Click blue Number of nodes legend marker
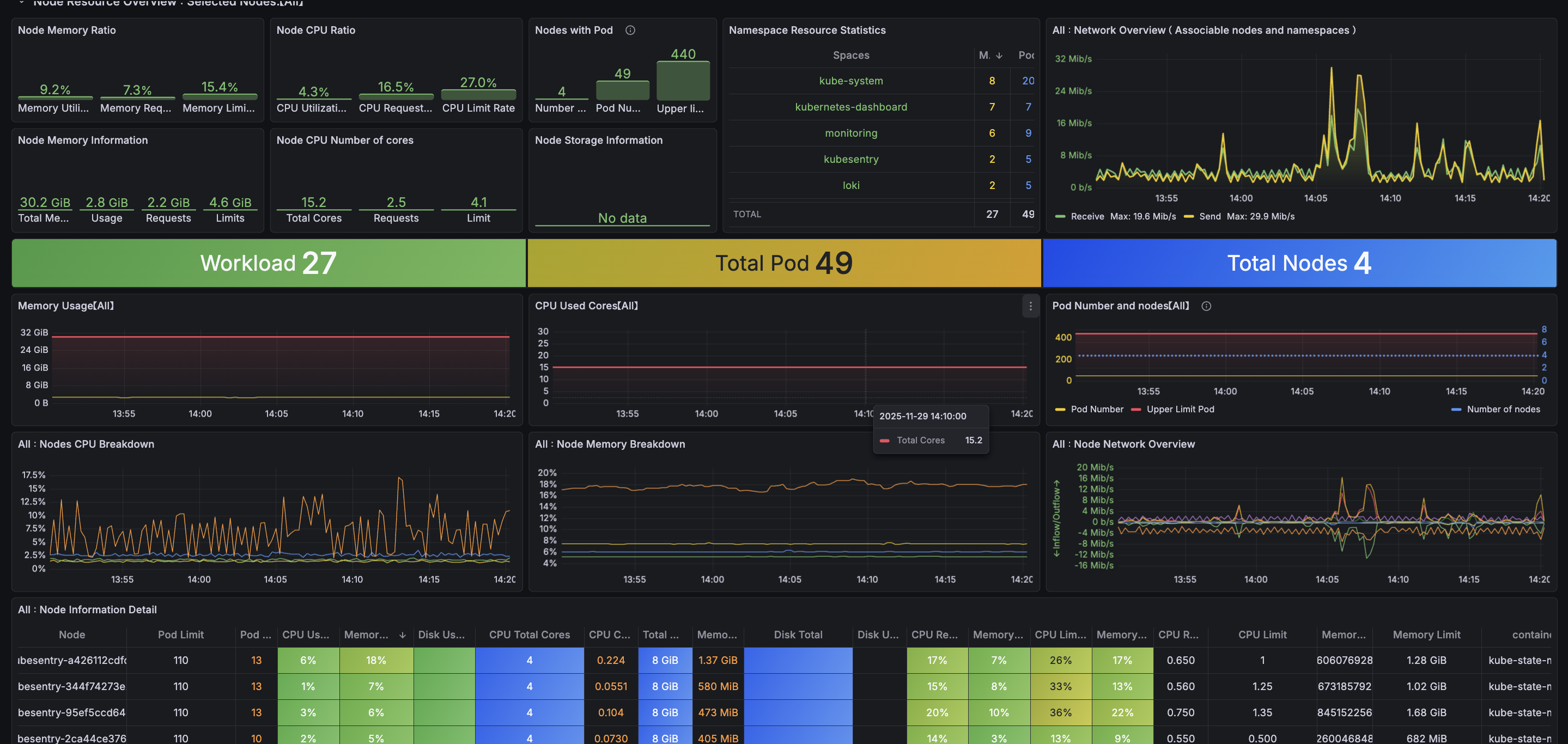This screenshot has width=1568, height=744. pos(1456,410)
